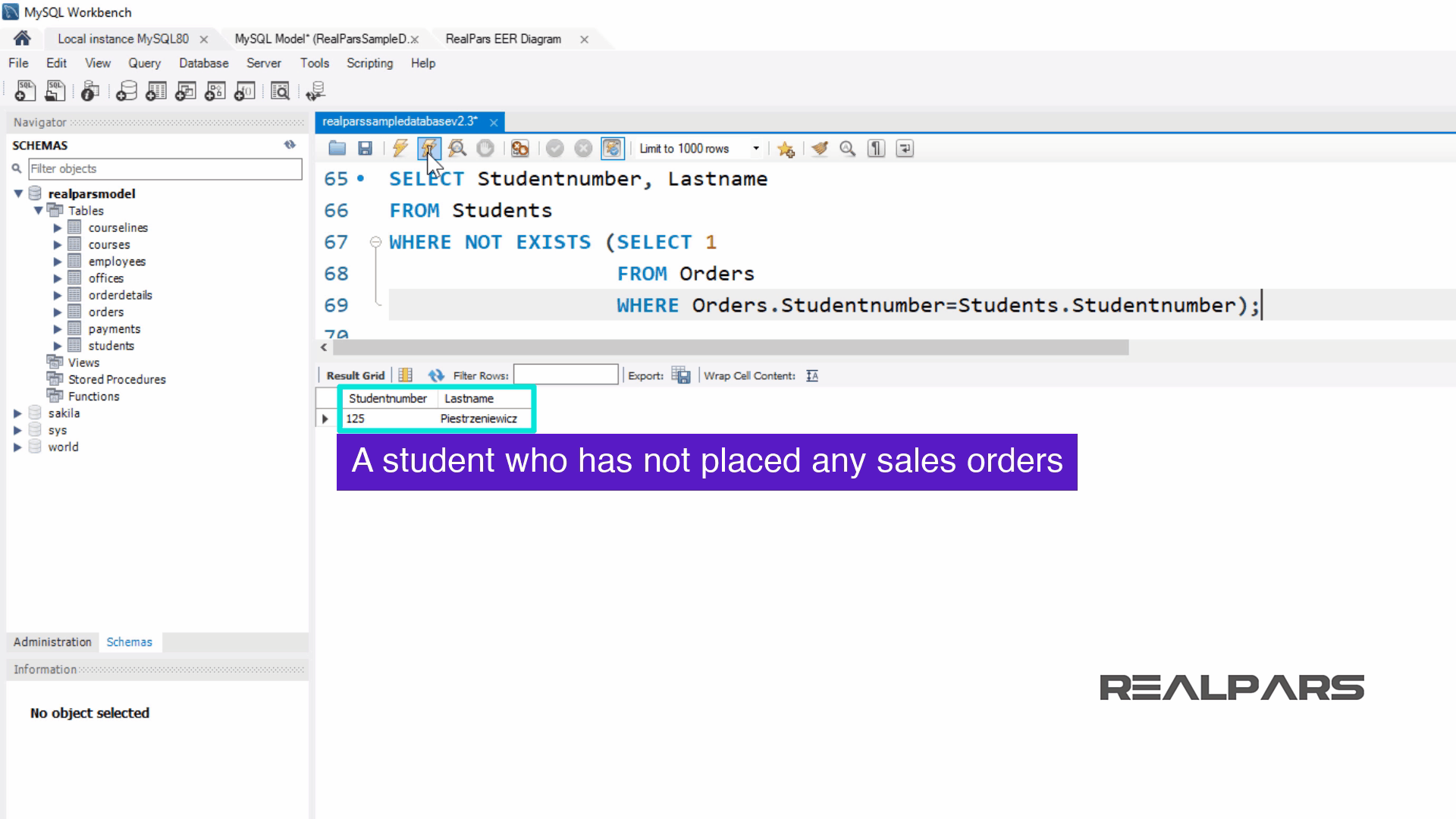Create a new SQL tab icon

click(x=25, y=91)
